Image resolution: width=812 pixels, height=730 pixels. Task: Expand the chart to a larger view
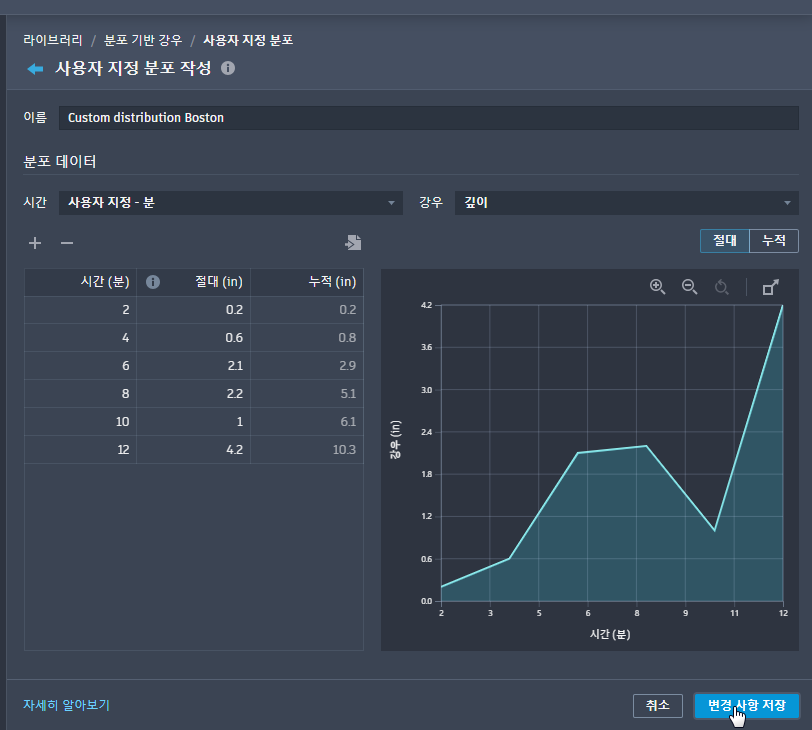[771, 287]
